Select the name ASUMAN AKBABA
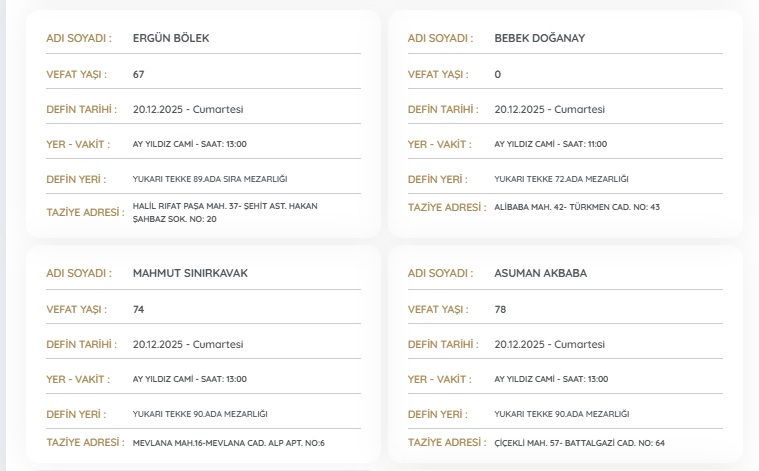The height and width of the screenshot is (471, 759). (540, 274)
